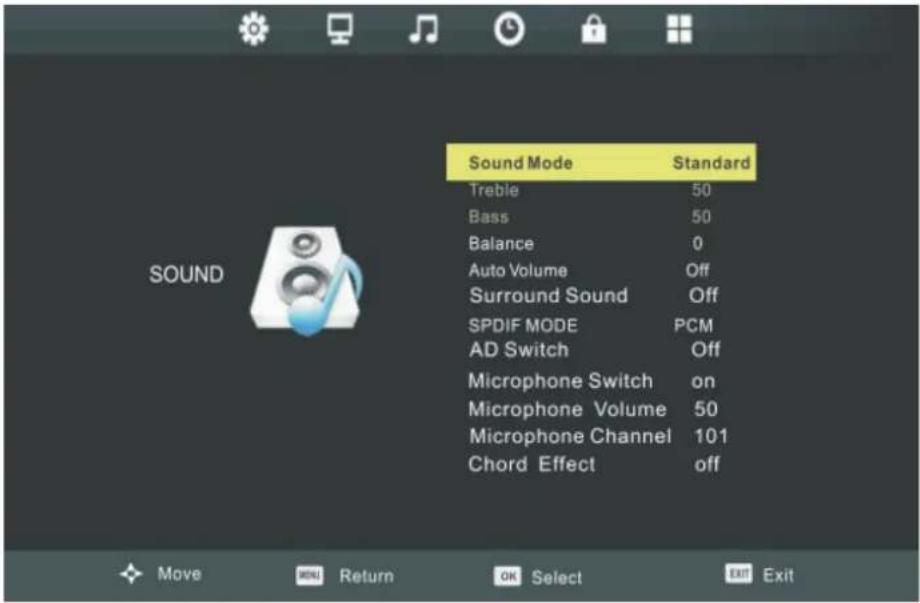Open the music note sound tab icon

[424, 29]
